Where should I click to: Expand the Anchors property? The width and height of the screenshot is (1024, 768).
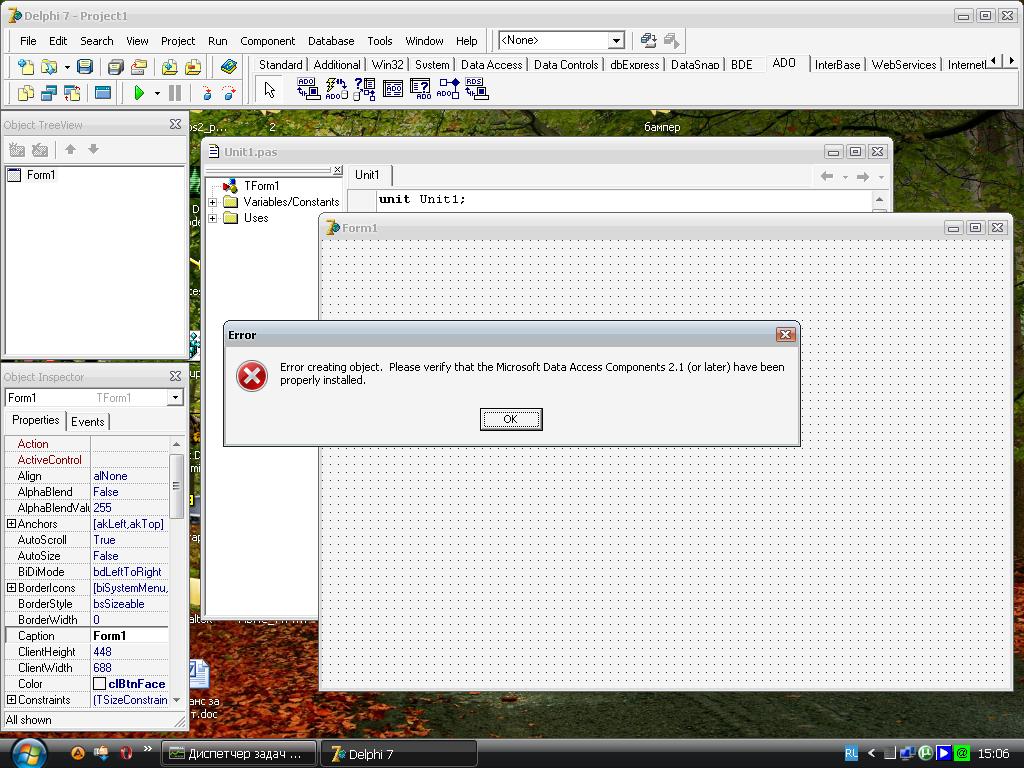11,524
